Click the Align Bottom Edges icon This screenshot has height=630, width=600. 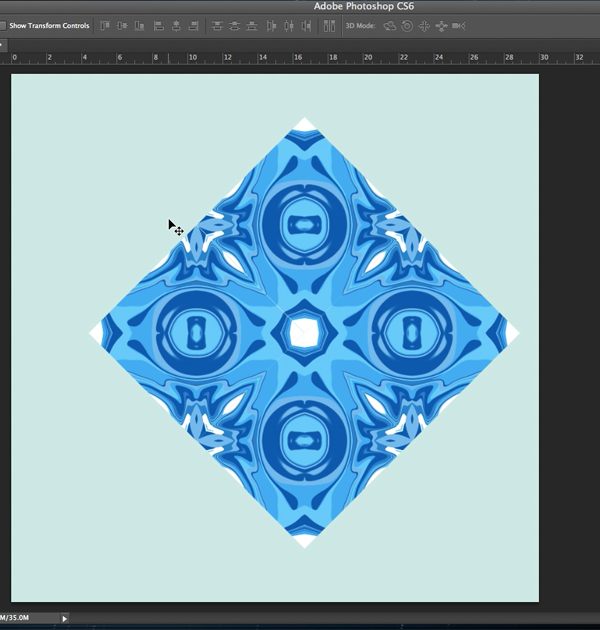tap(139, 26)
